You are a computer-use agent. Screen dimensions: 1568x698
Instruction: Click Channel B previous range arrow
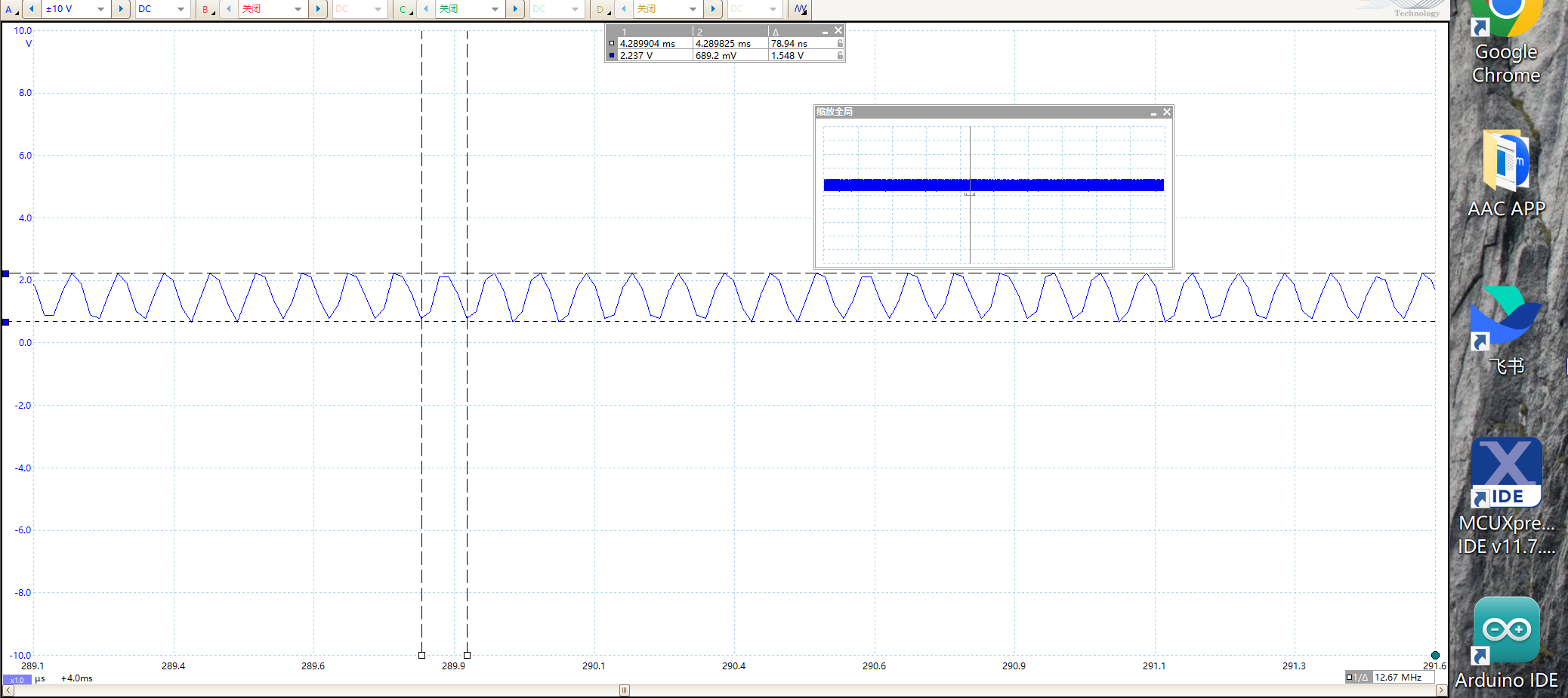229,9
